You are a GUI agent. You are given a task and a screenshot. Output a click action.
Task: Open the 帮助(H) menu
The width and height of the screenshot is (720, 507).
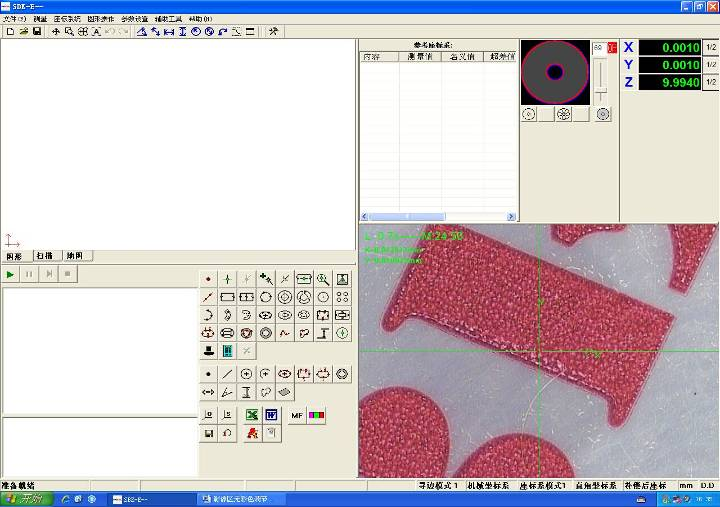coord(200,19)
